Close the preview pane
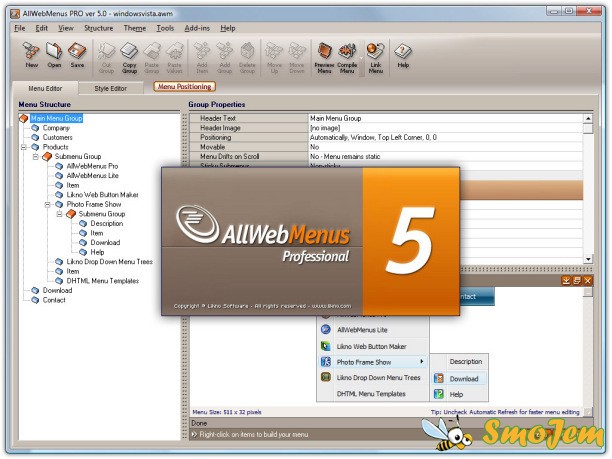 588,280
